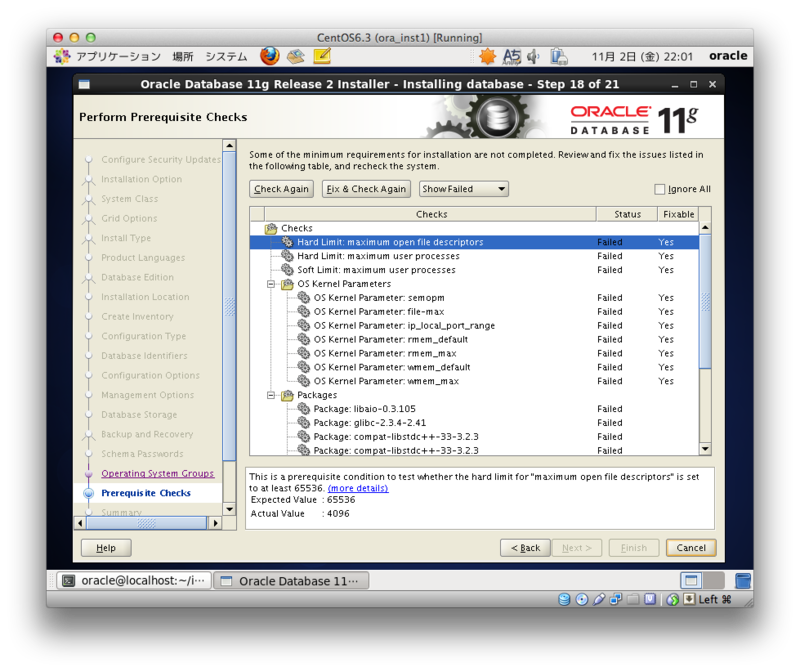This screenshot has height=672, width=800.
Task: Open the oracle user menu
Action: [728, 56]
